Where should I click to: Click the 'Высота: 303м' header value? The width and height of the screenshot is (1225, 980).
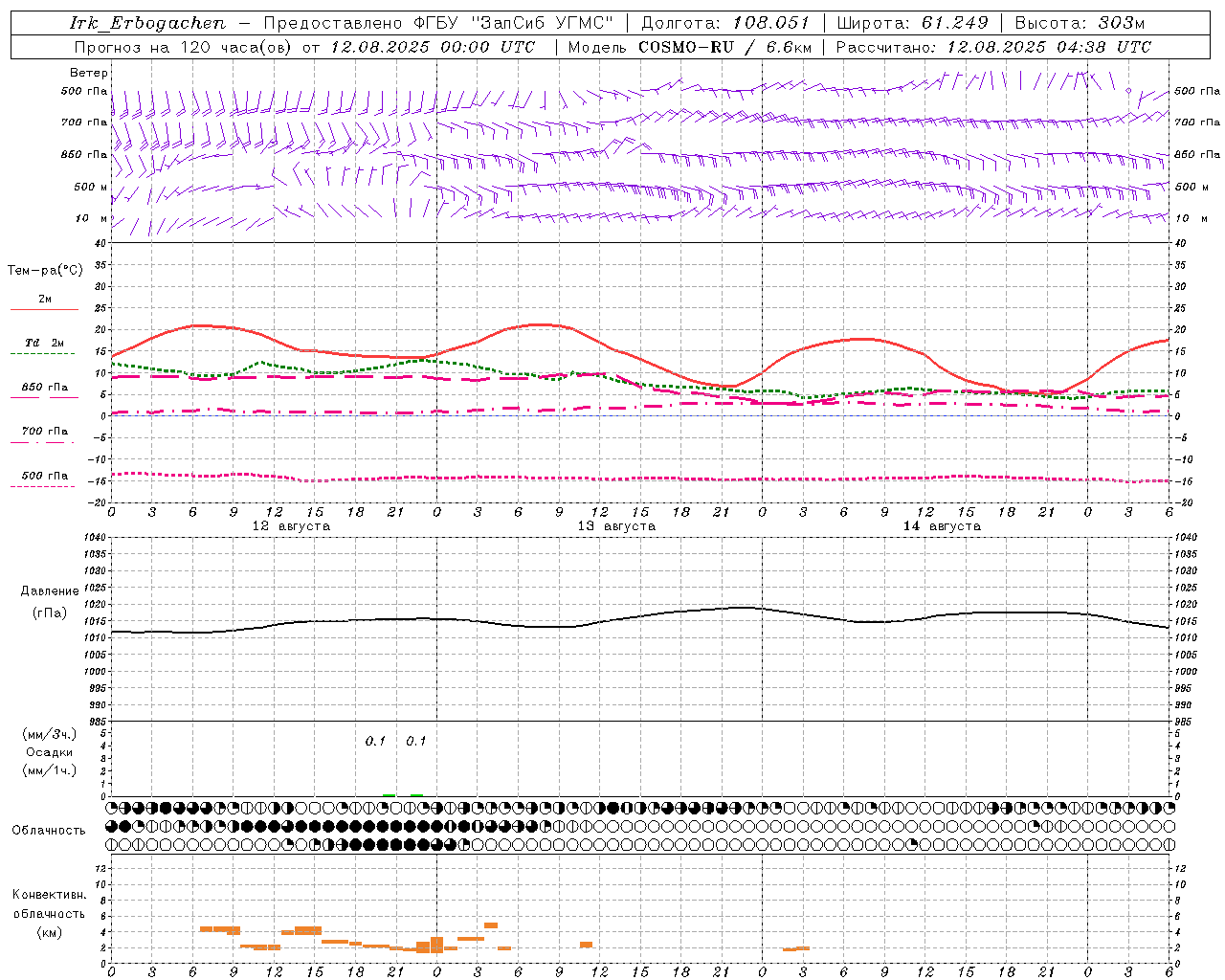tap(1080, 23)
